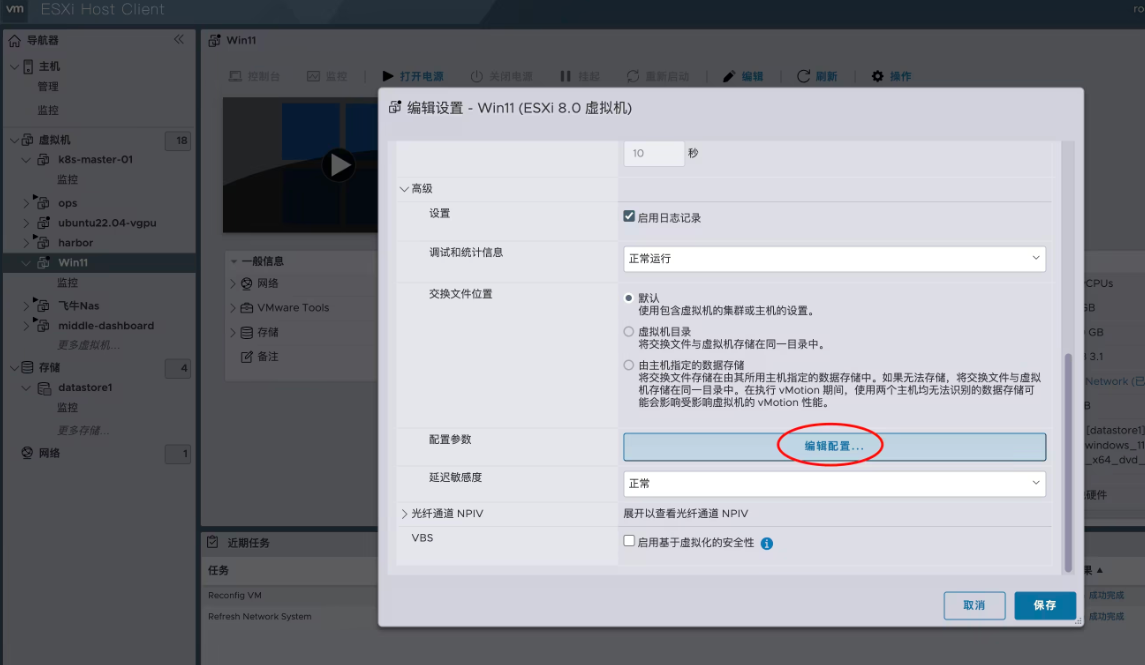
Task: Click the 挂起 suspend toolbar icon
Action: pyautogui.click(x=565, y=76)
